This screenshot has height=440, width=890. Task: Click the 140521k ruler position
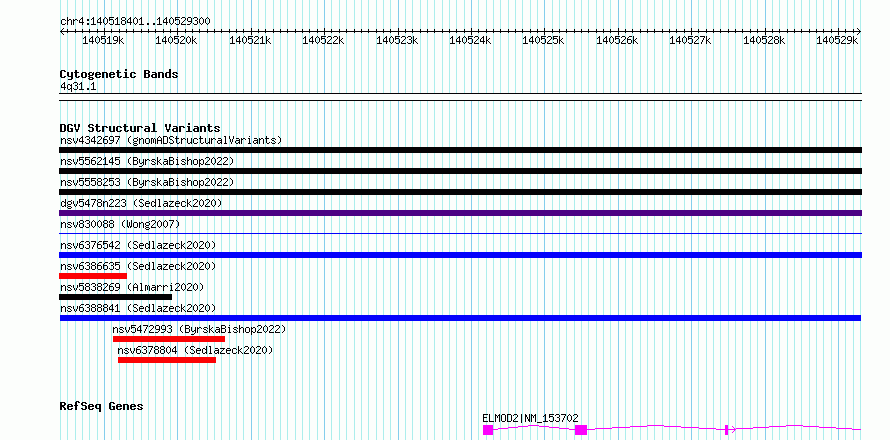pos(250,40)
